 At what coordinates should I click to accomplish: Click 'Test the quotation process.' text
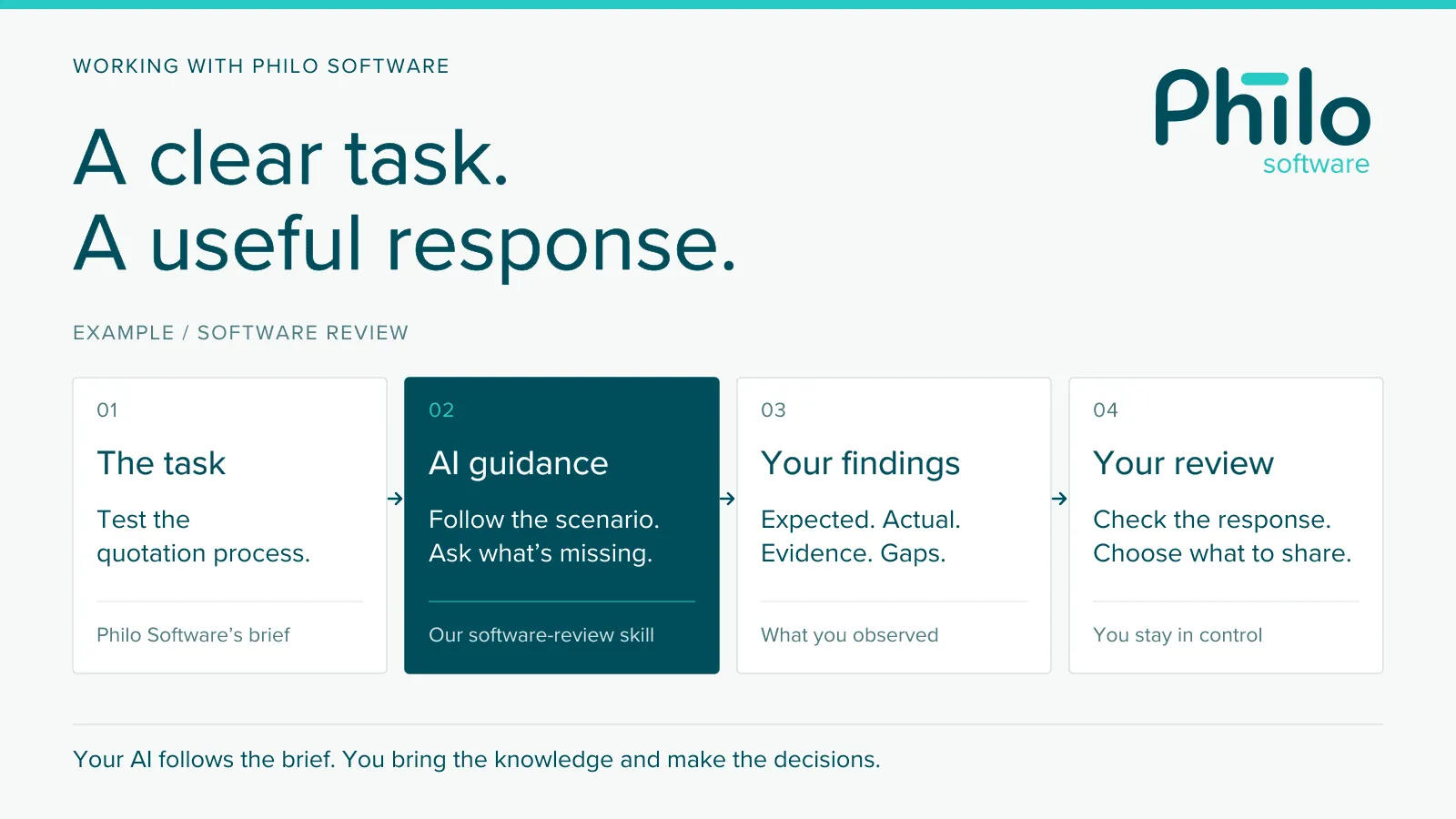pos(204,536)
